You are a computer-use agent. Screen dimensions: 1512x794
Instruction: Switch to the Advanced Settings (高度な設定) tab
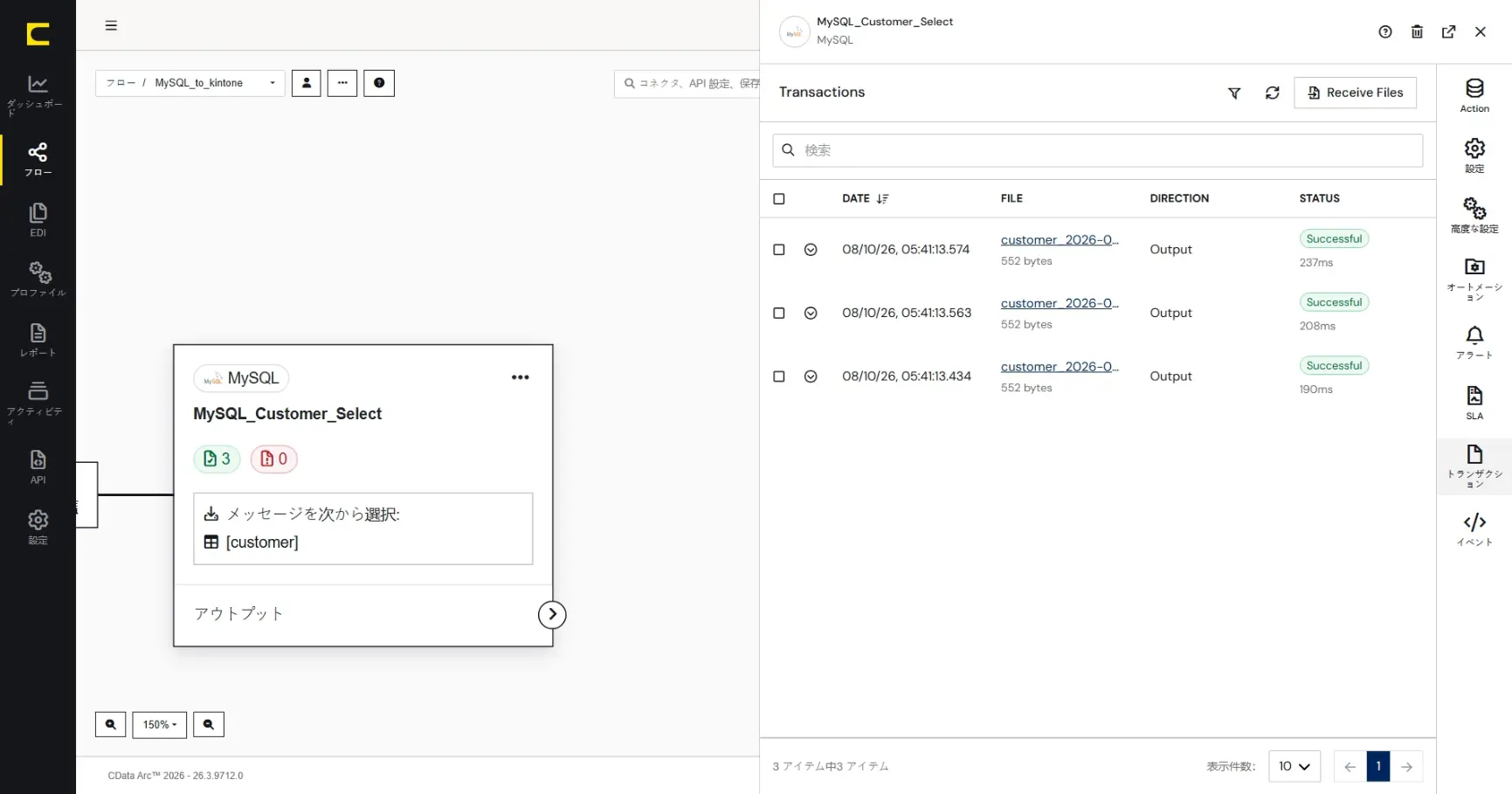(1474, 216)
